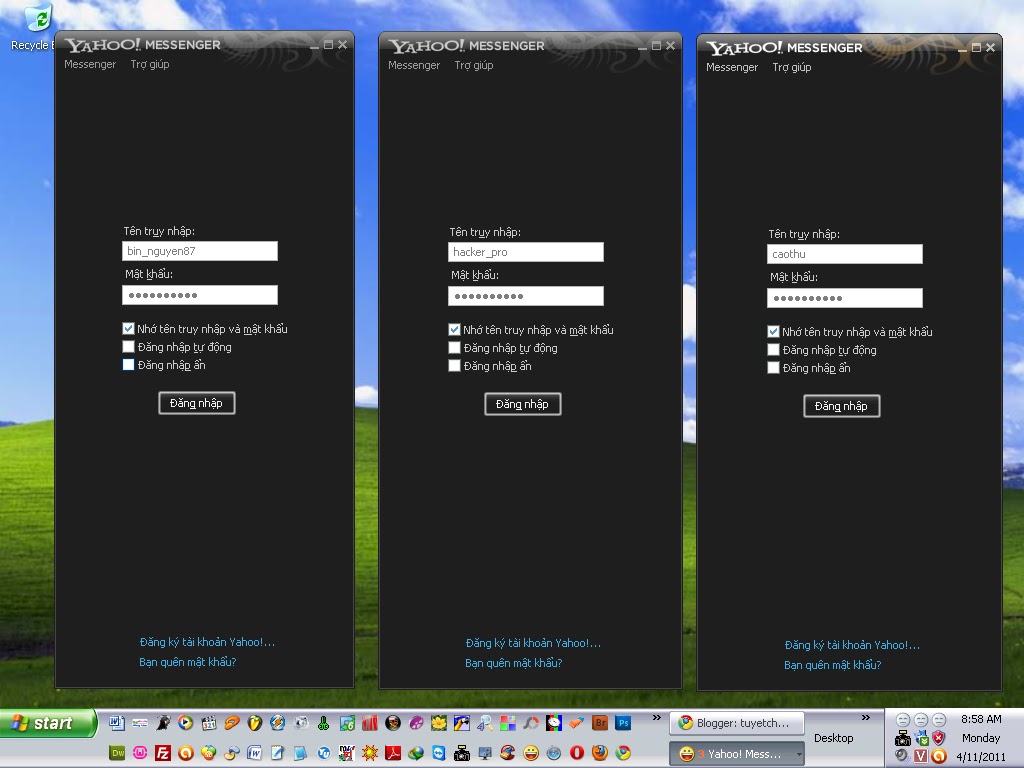Launch FL Studio fruit icon
Screen dimensions: 1024x768
255,723
